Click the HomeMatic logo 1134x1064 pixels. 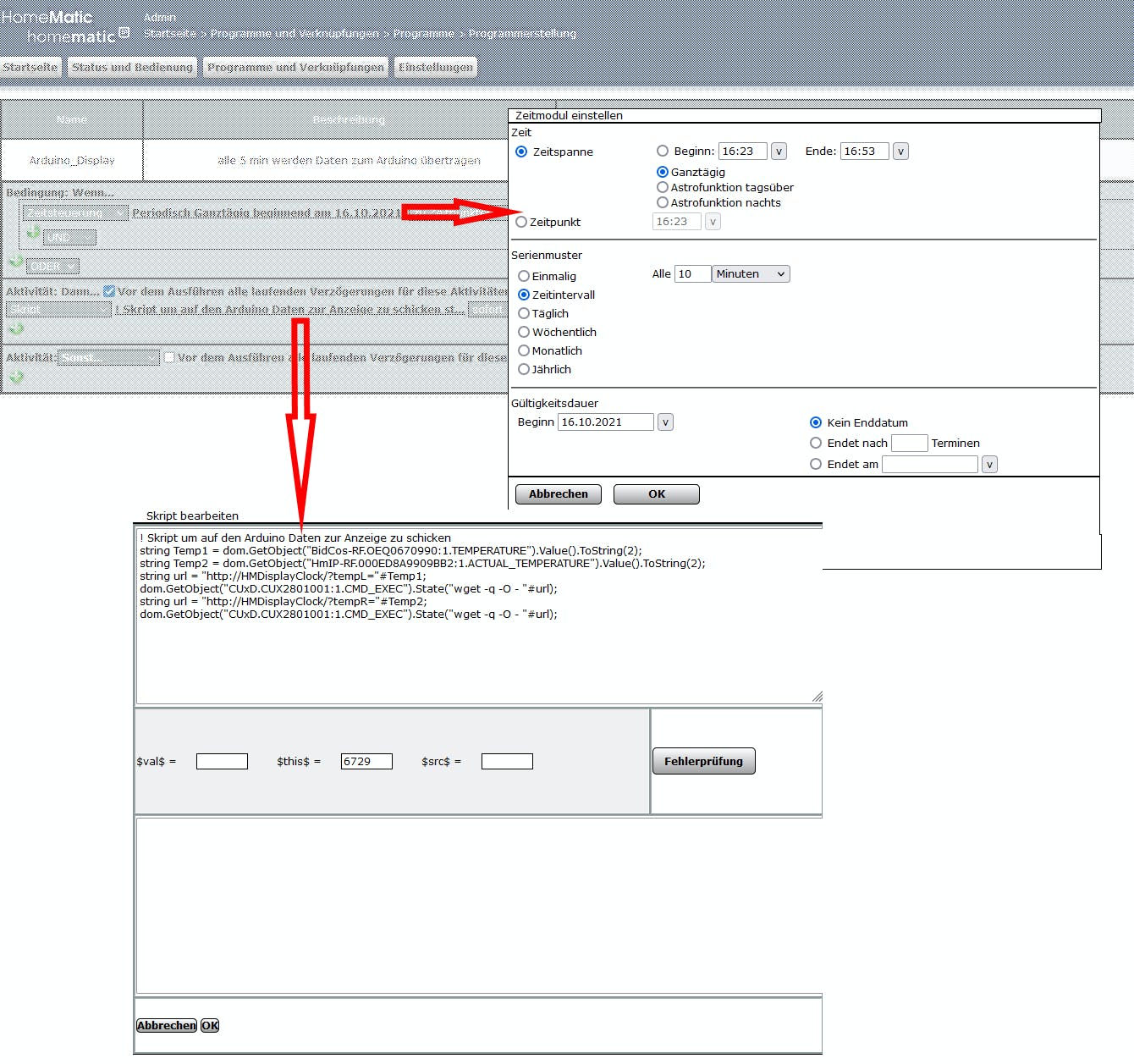click(x=65, y=26)
